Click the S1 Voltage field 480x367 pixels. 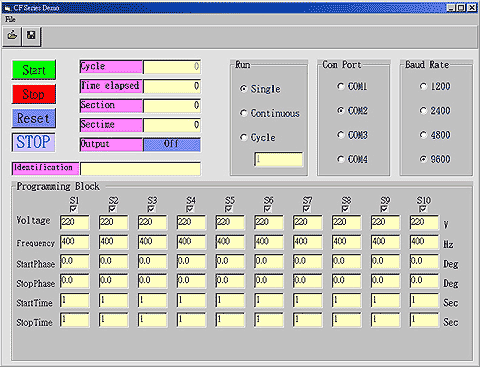click(75, 222)
